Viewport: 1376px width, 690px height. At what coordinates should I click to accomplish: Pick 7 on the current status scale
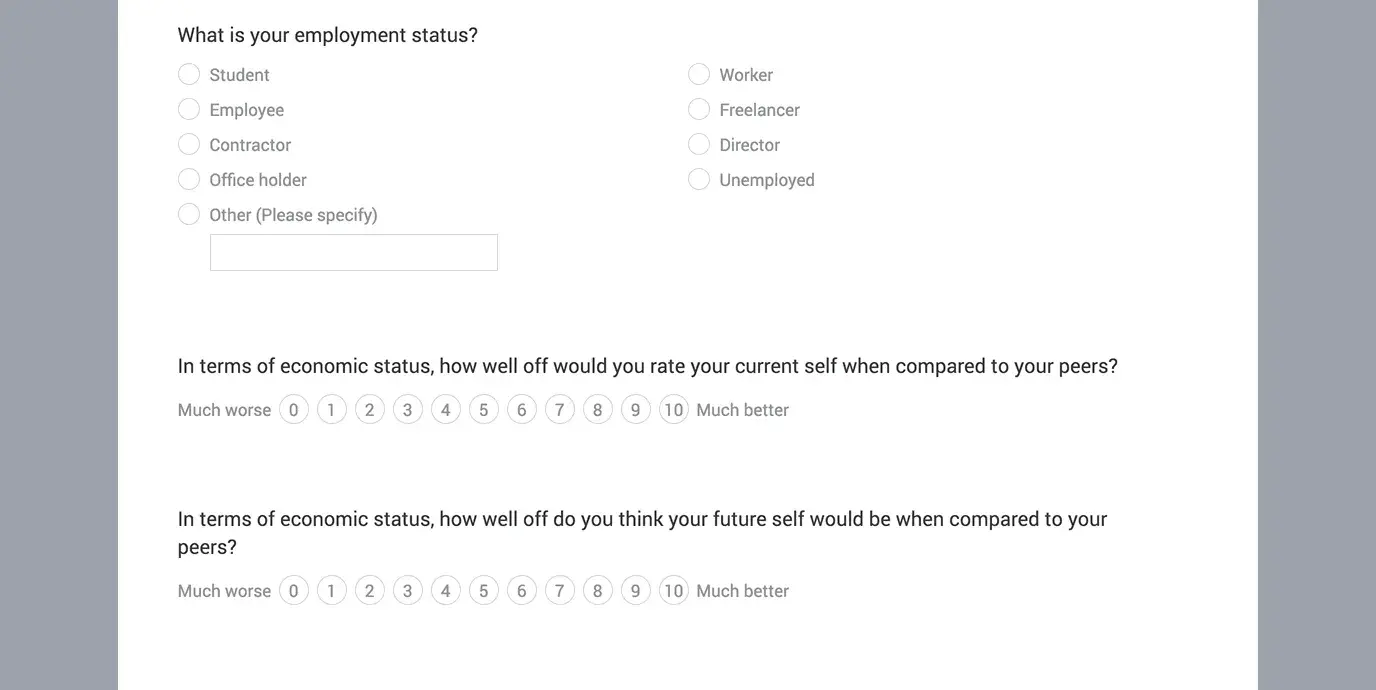pyautogui.click(x=559, y=409)
